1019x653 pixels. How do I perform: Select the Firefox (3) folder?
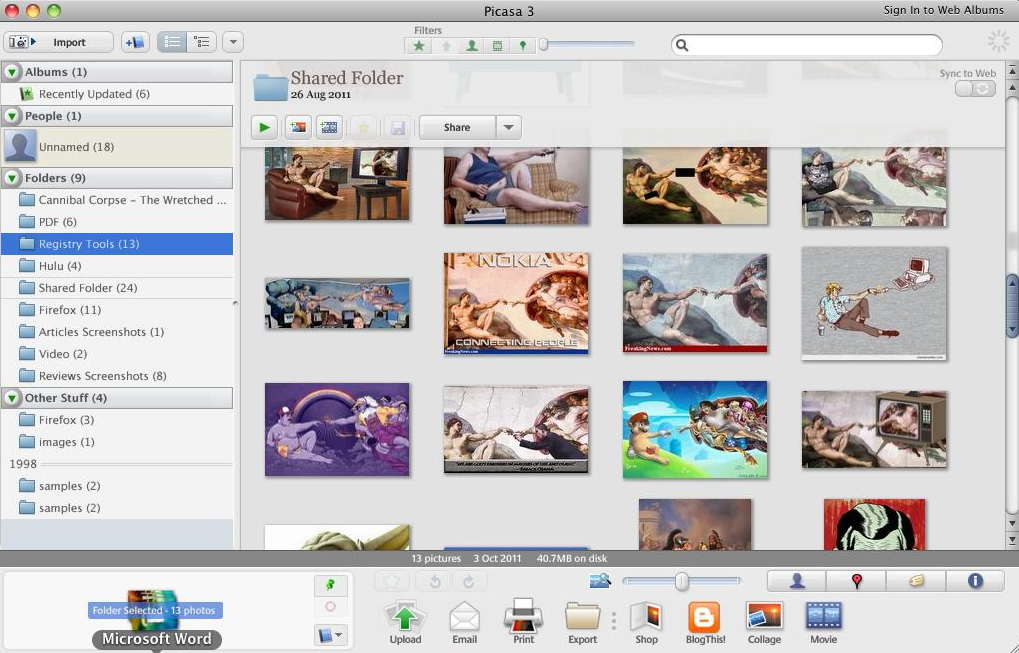(x=117, y=420)
